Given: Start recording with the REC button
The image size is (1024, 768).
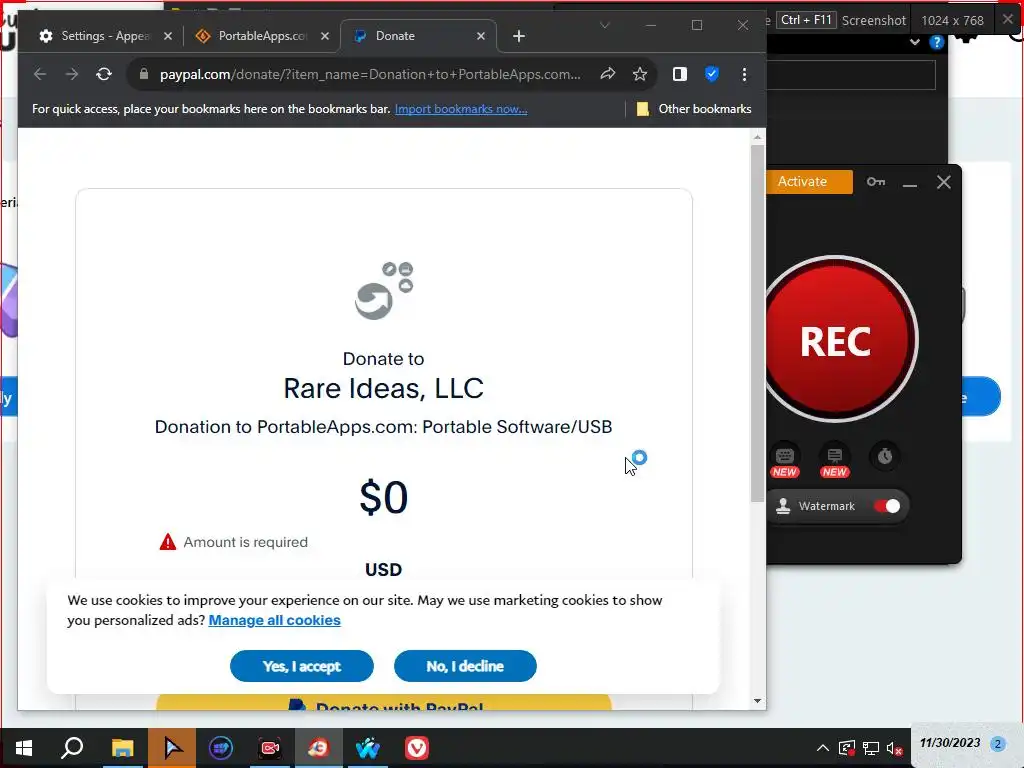Looking at the screenshot, I should point(837,340).
